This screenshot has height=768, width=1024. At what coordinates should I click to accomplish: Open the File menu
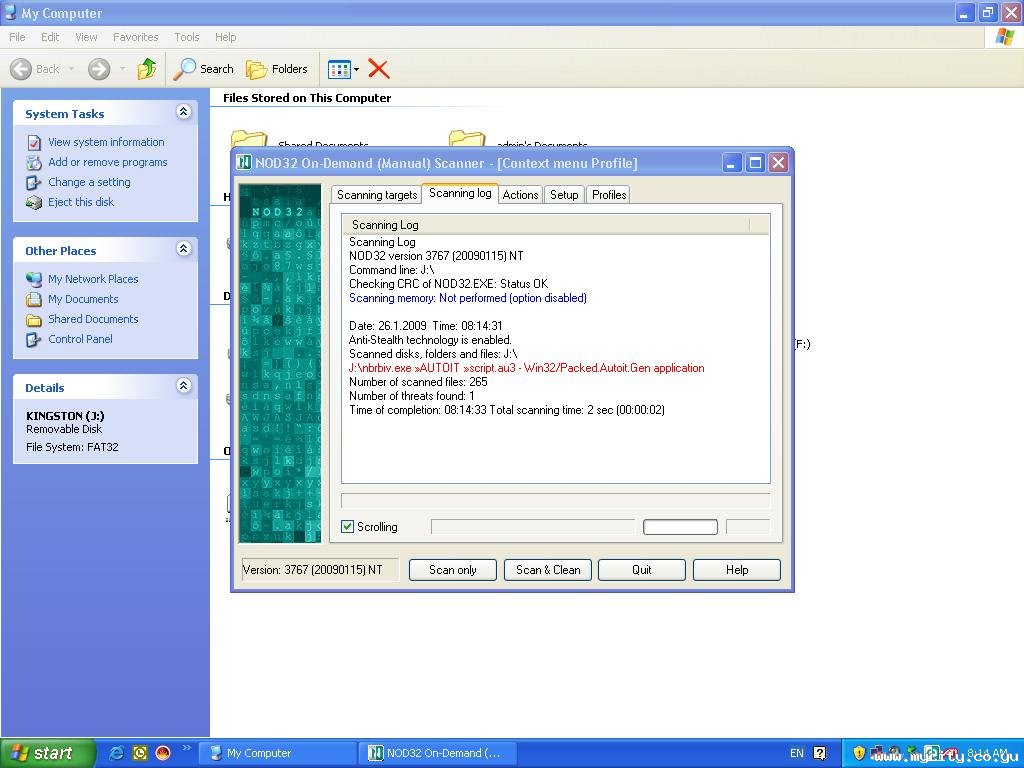18,37
